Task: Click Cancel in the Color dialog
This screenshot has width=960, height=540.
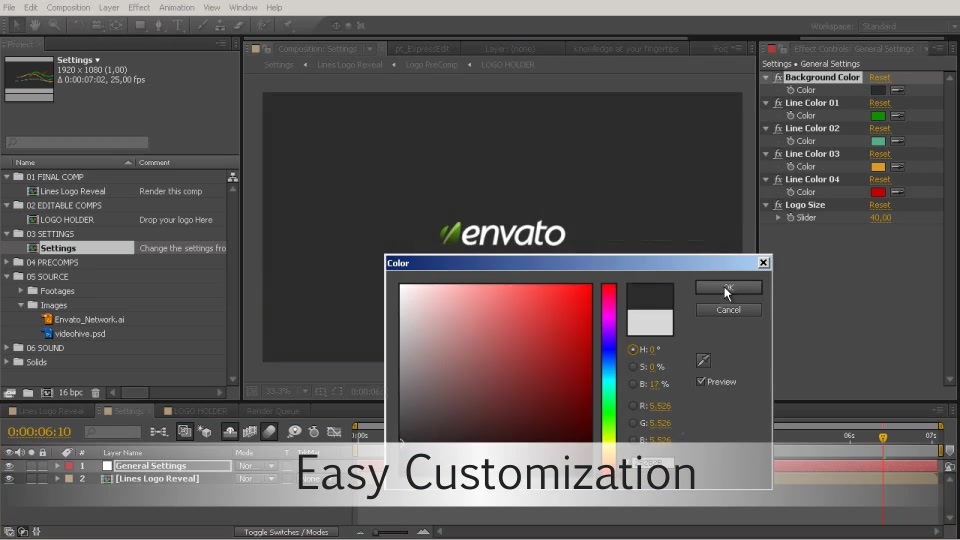Action: pyautogui.click(x=729, y=310)
